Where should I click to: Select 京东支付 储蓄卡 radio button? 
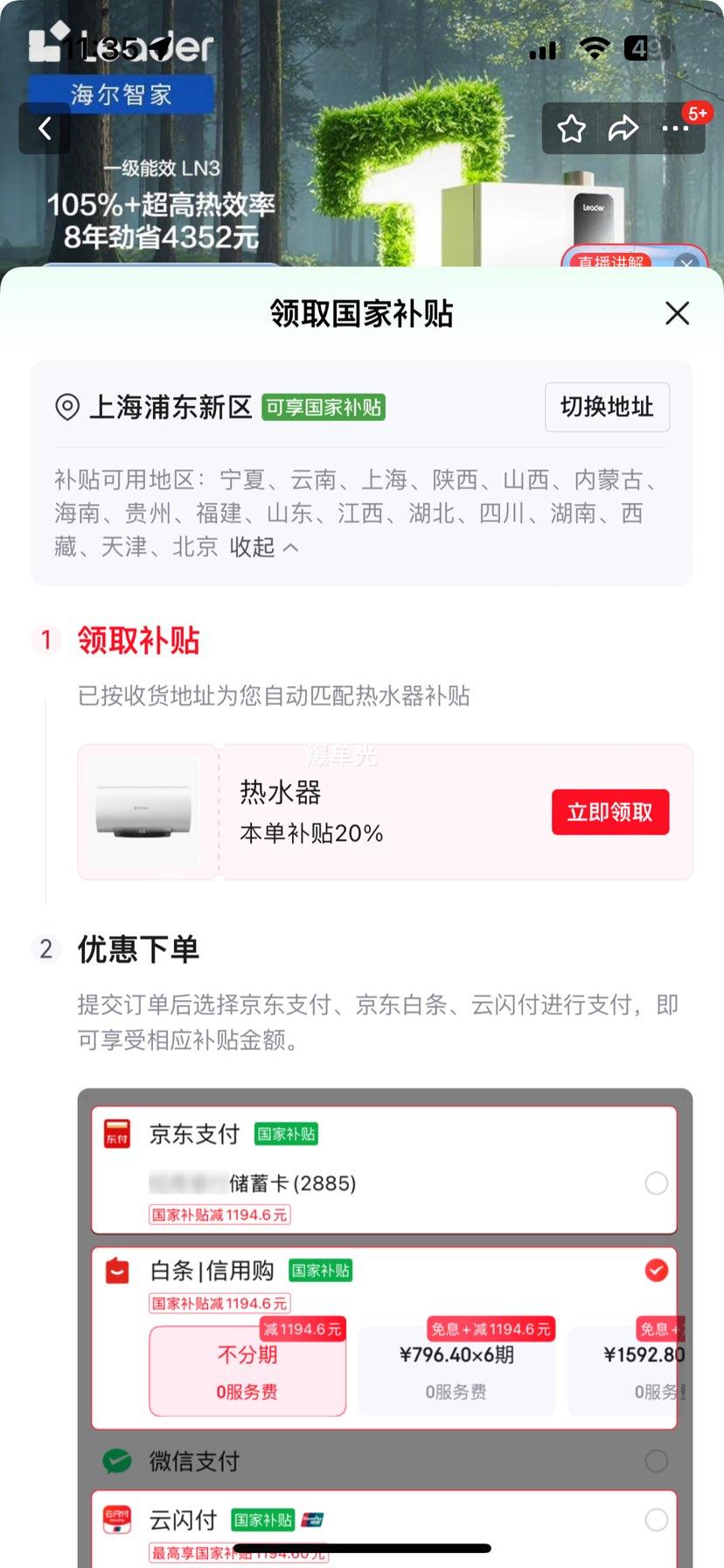click(657, 1183)
